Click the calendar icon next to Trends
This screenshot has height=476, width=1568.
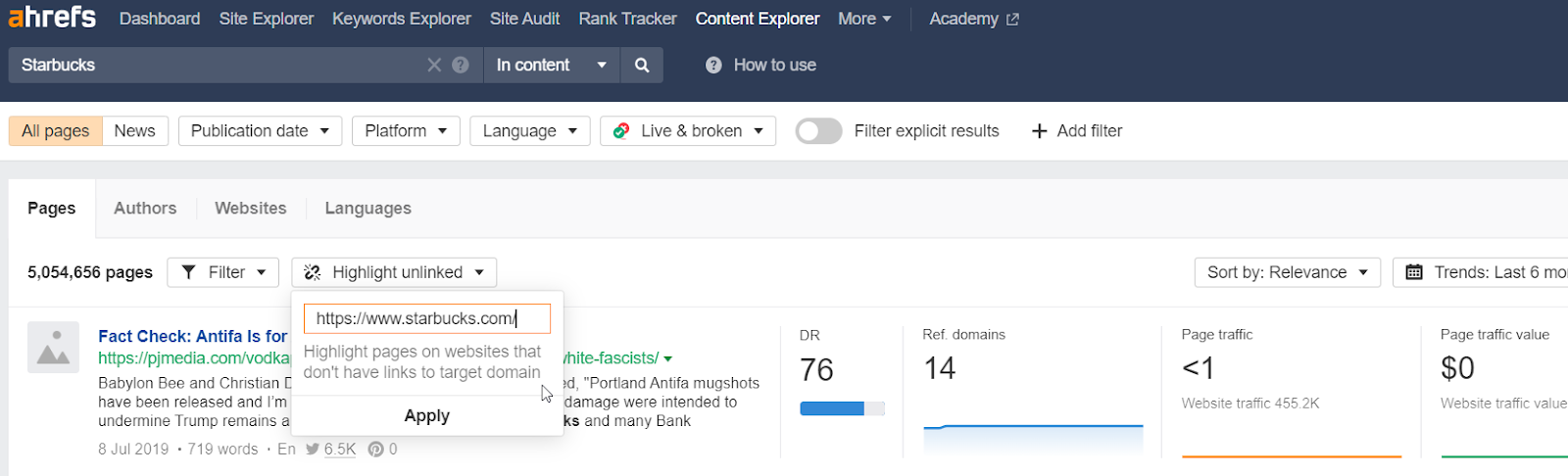pos(1414,272)
